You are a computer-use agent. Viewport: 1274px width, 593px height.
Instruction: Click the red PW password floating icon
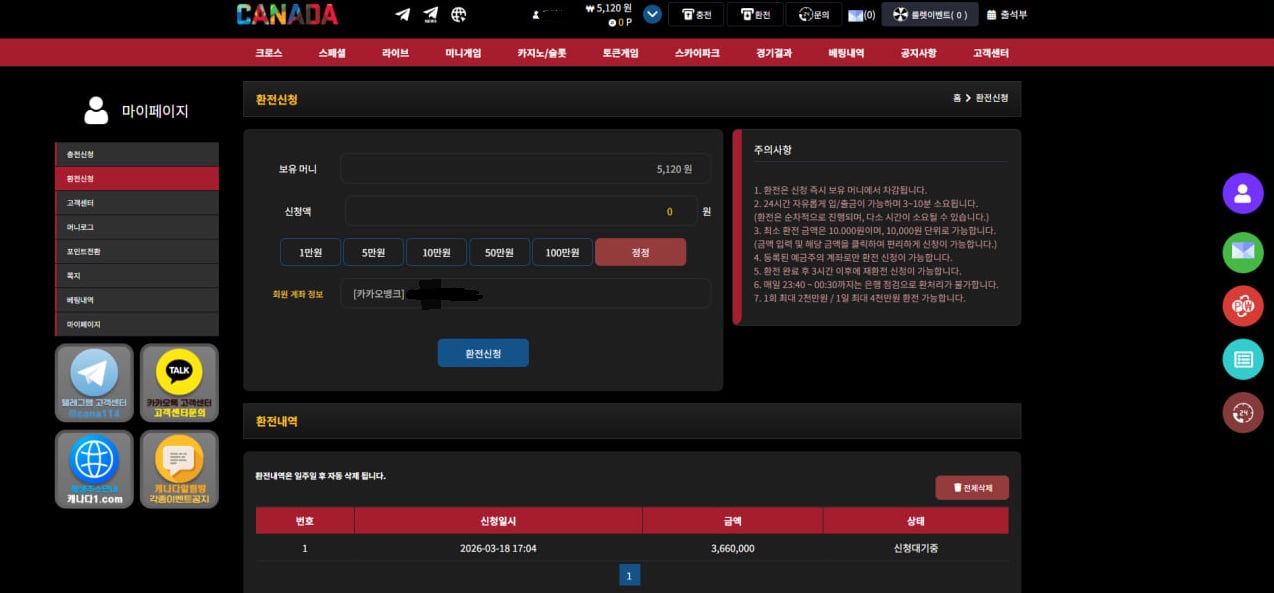(x=1242, y=306)
